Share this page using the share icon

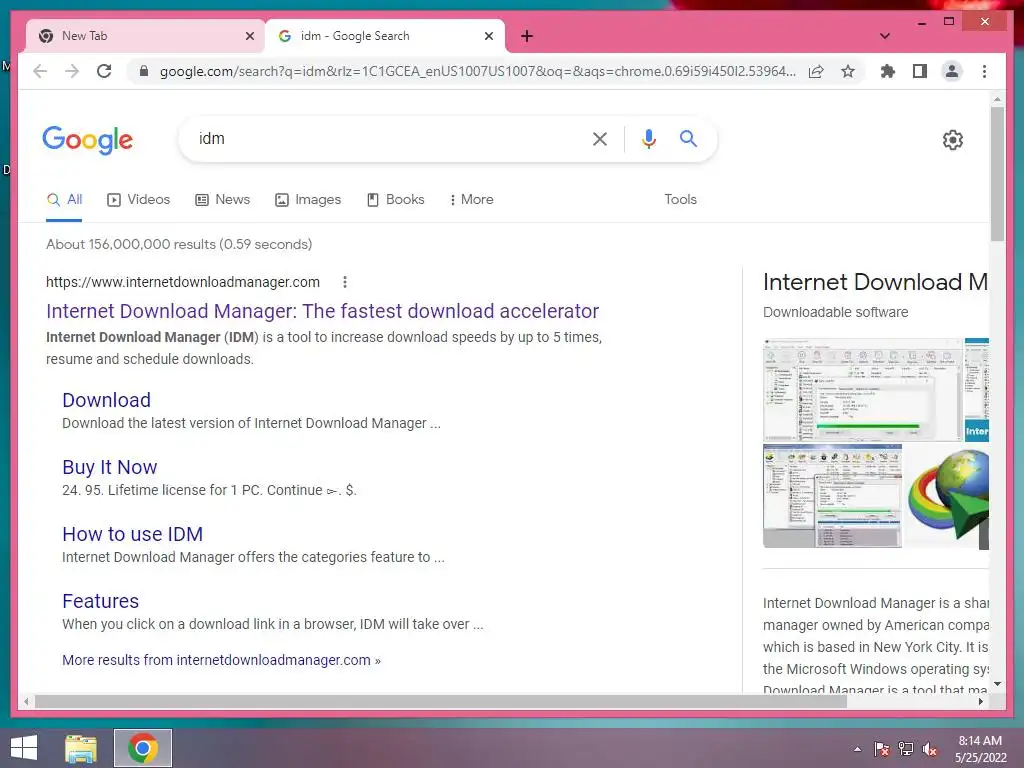coord(816,71)
